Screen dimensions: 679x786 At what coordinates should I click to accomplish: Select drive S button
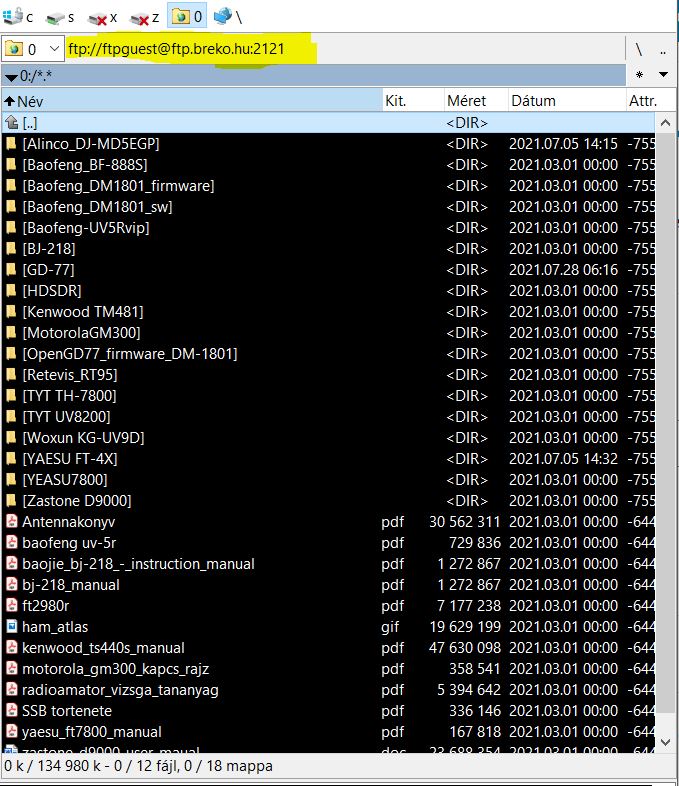60,18
